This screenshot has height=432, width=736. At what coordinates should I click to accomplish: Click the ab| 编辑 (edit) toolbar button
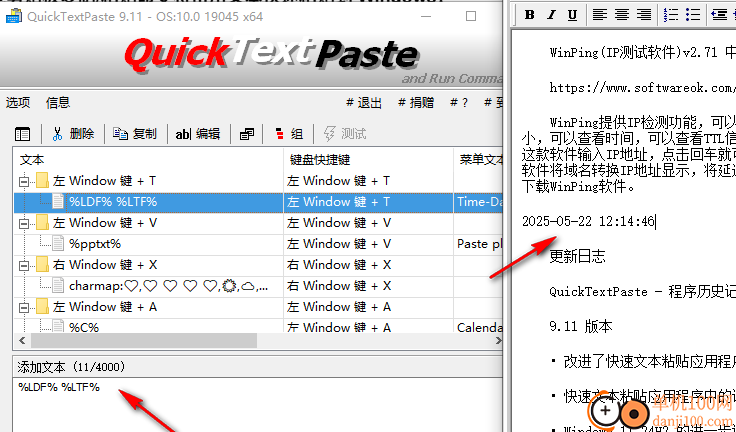coord(198,134)
